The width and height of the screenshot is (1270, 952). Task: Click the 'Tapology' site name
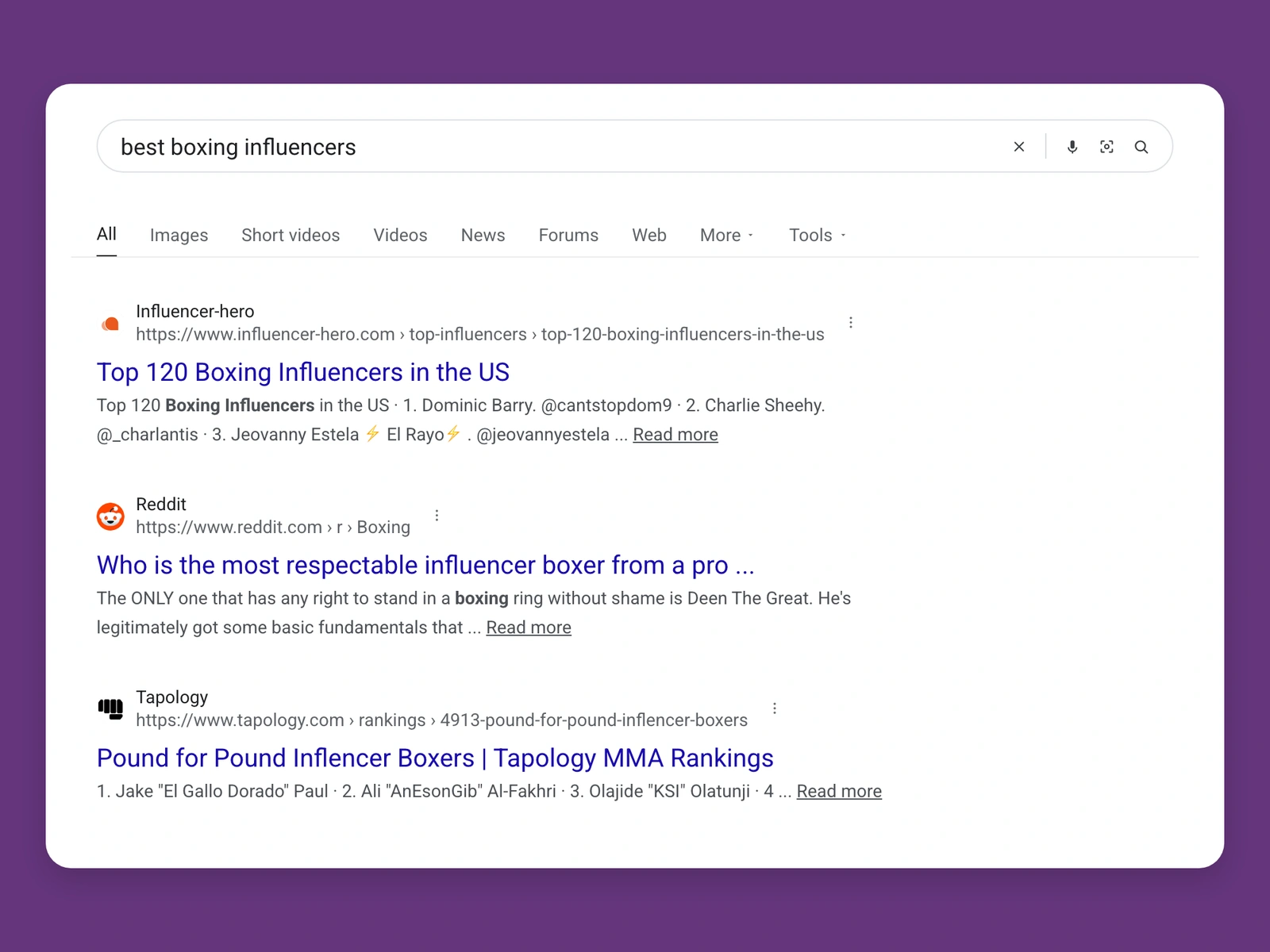click(171, 697)
